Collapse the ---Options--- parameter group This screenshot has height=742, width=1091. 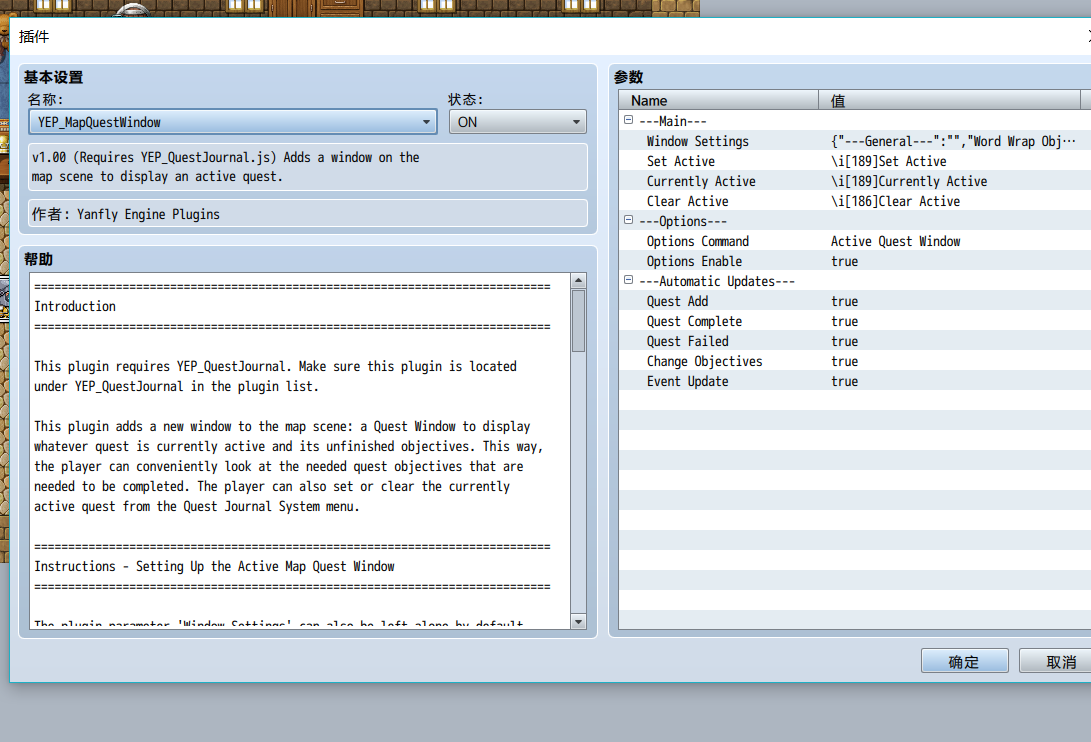pyautogui.click(x=628, y=221)
